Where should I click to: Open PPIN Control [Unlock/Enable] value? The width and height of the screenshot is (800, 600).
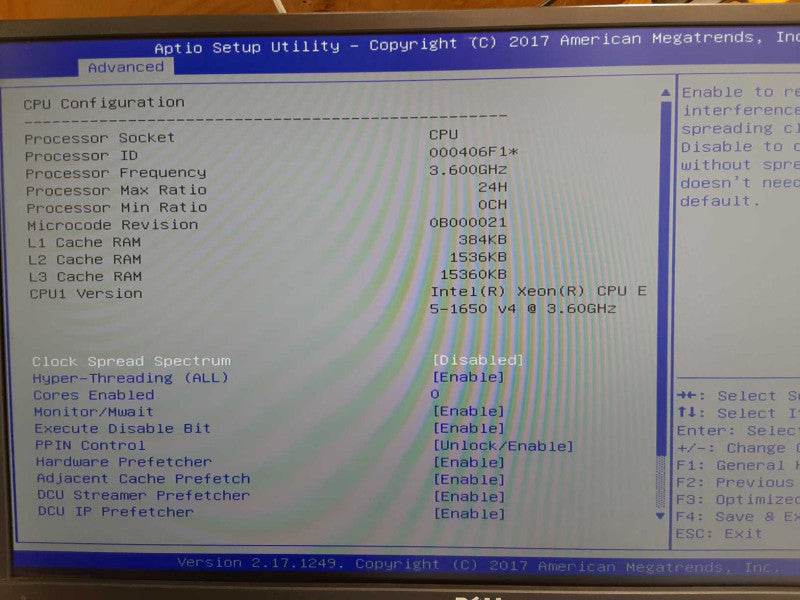click(x=504, y=446)
